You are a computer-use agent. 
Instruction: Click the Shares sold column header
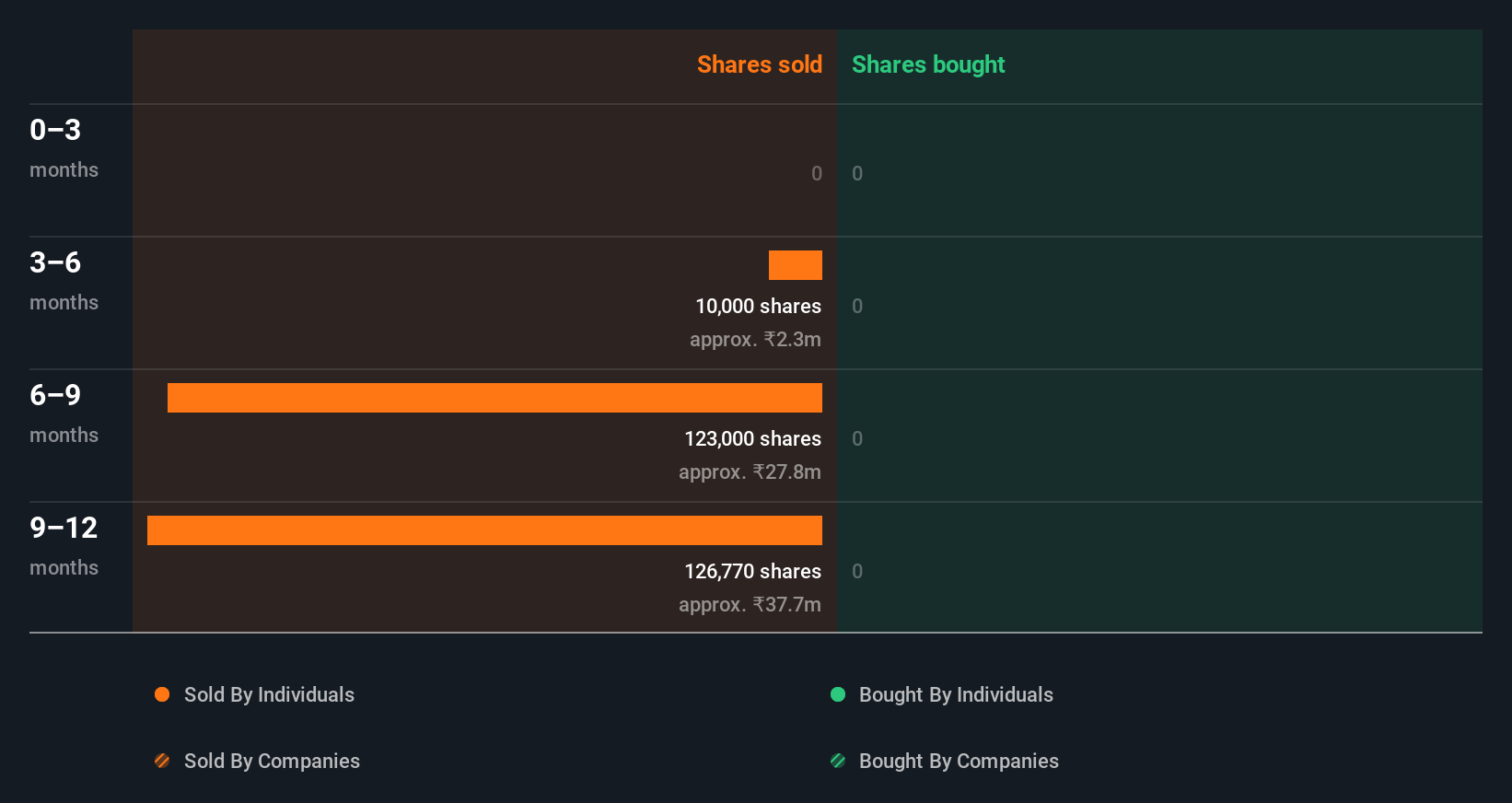tap(760, 64)
